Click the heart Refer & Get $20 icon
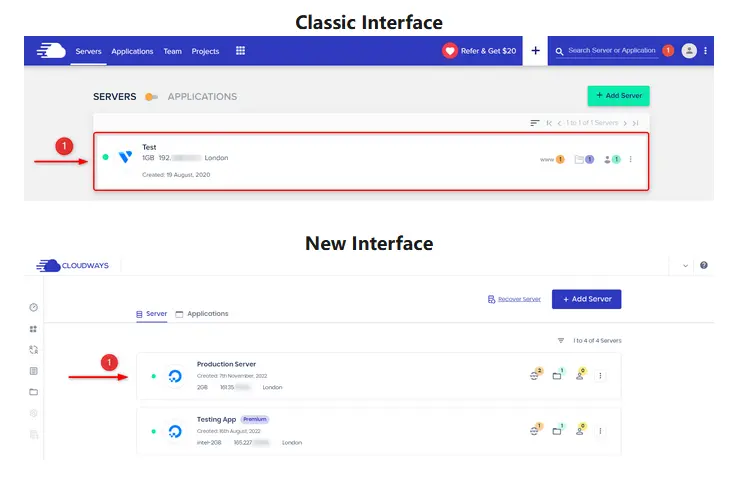The height and width of the screenshot is (483, 740). pos(451,51)
